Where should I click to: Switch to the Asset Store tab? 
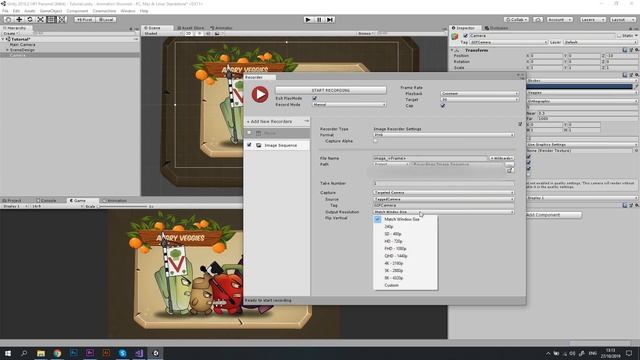pos(191,28)
